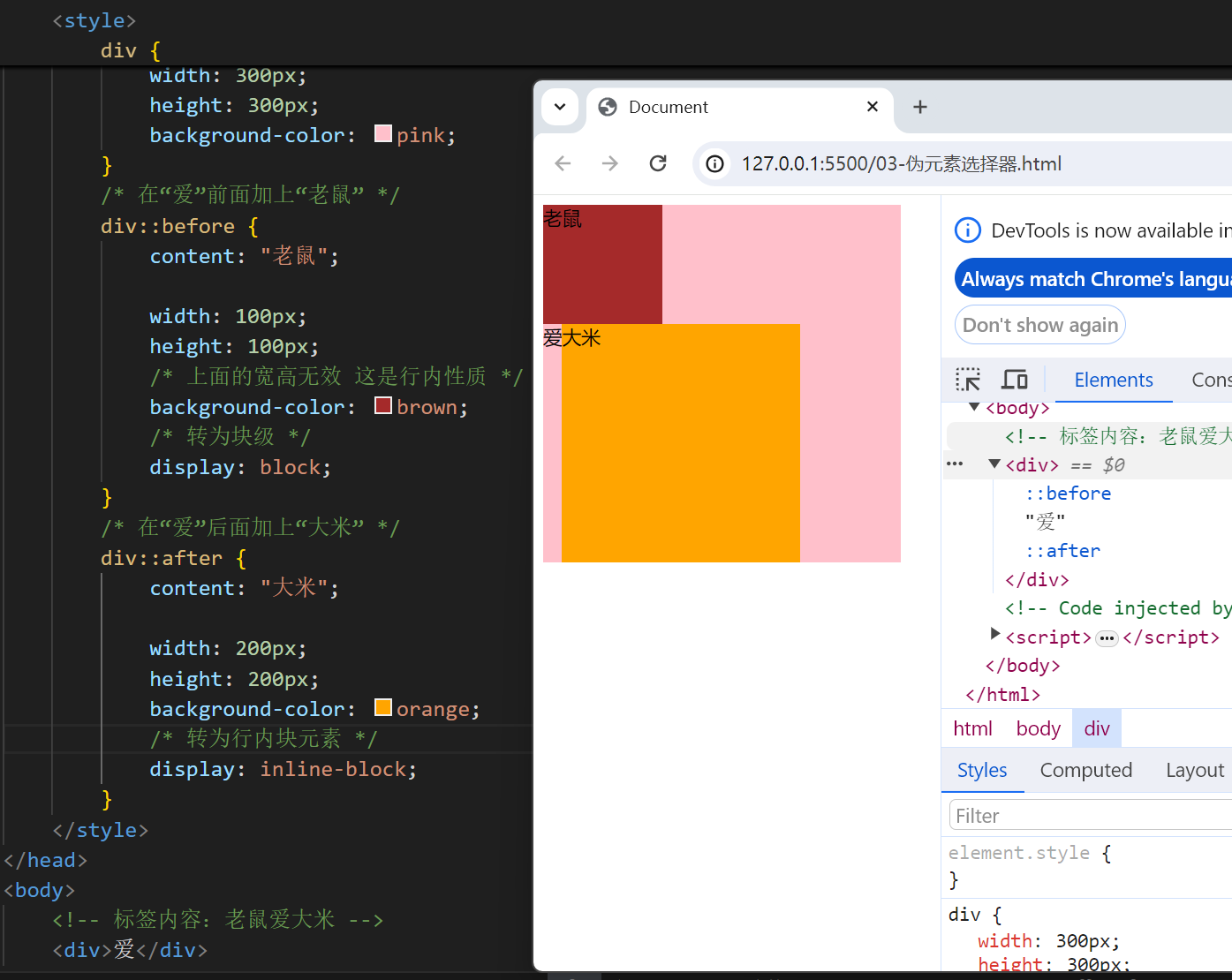
Task: Click display: inline-block line in editor
Action: (283, 769)
